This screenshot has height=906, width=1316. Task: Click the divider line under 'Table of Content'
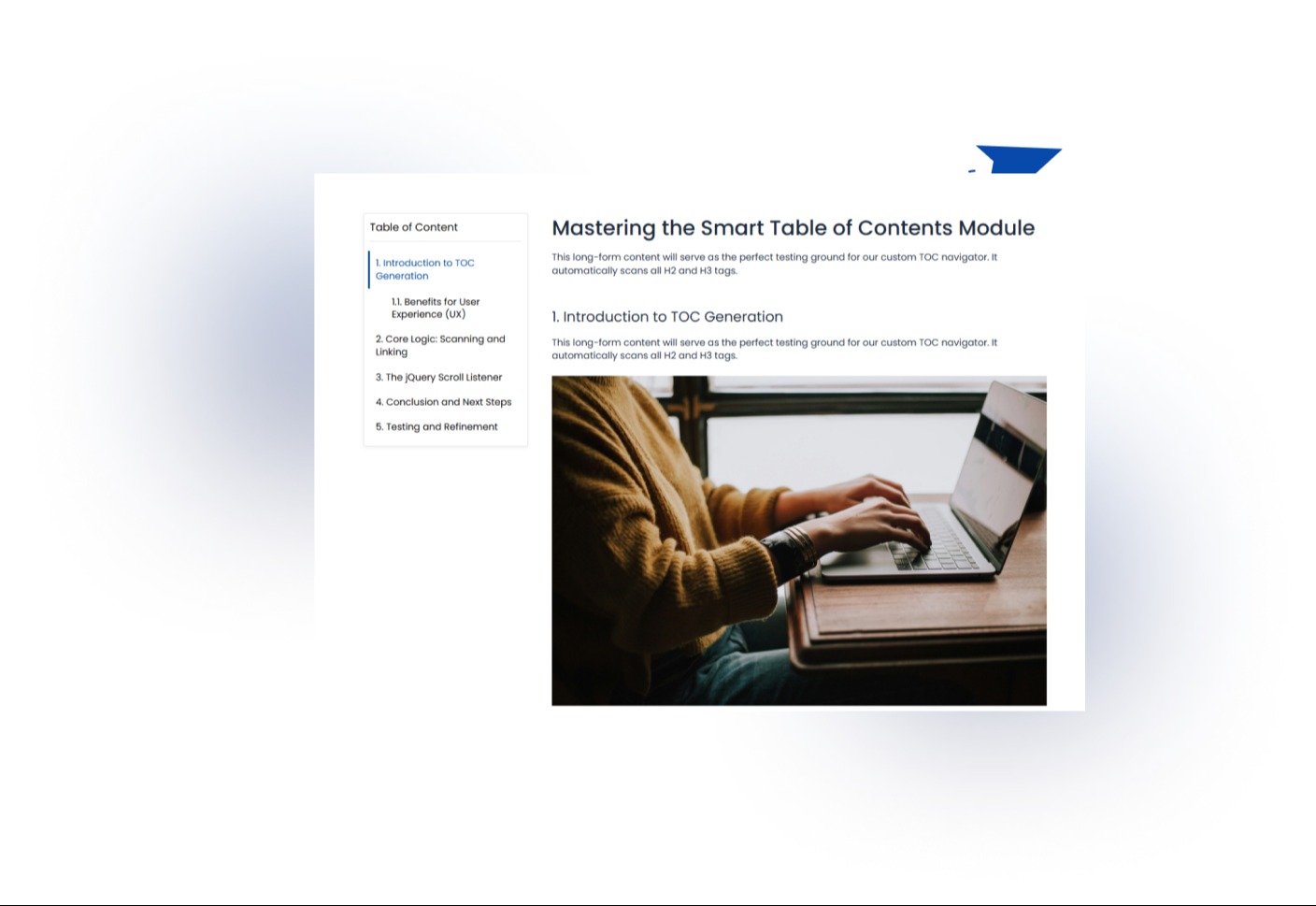pos(446,242)
